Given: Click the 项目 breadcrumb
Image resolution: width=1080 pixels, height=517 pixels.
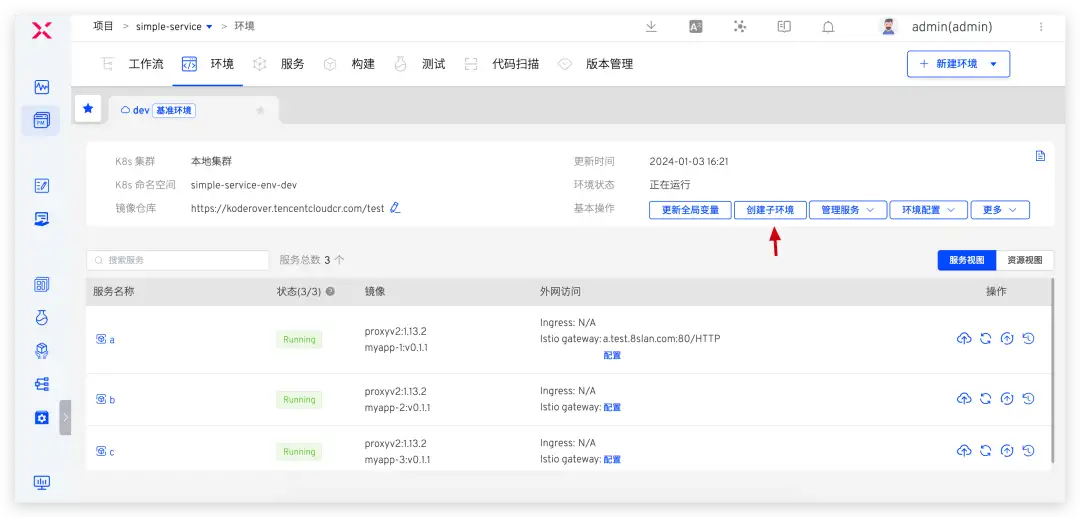Looking at the screenshot, I should coord(103,27).
